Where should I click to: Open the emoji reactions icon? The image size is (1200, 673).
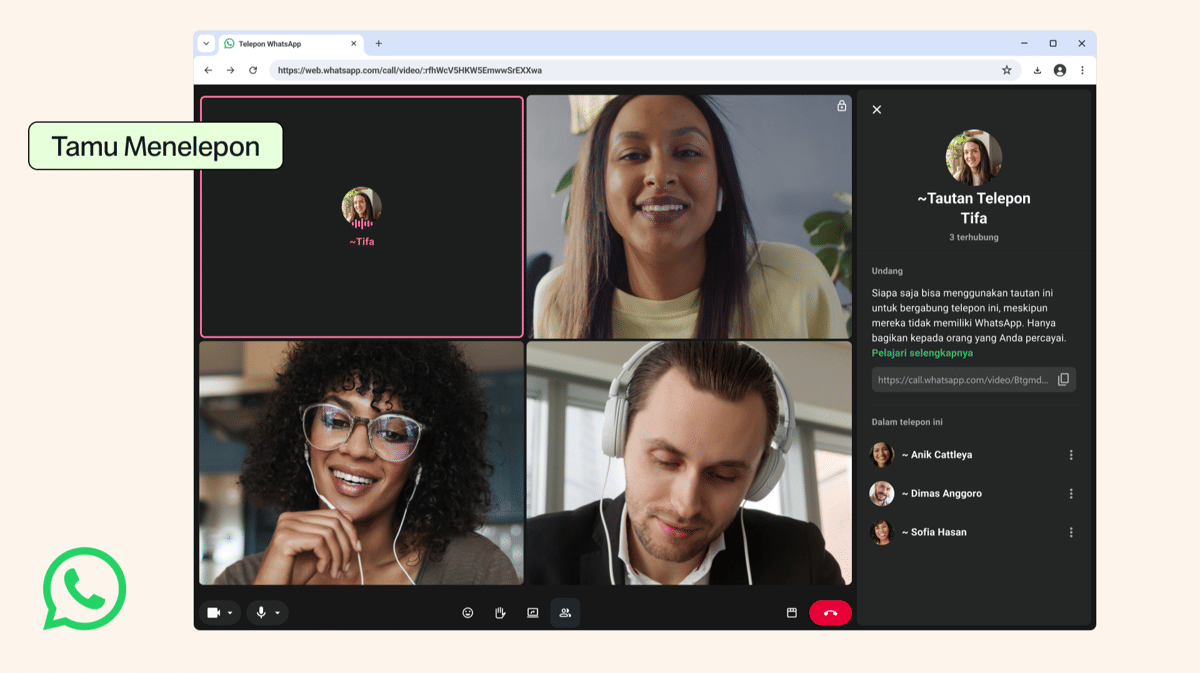point(467,613)
